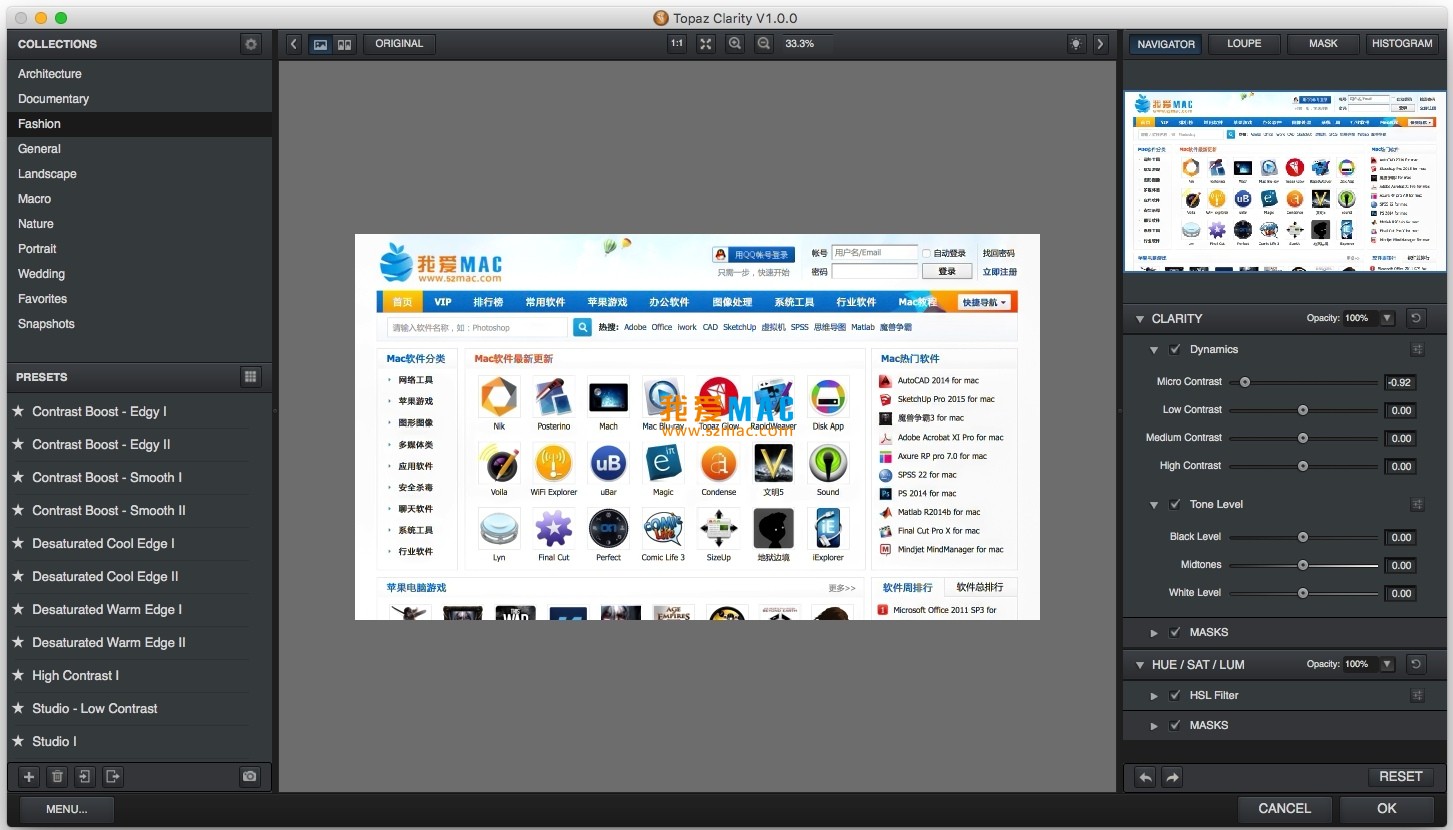The height and width of the screenshot is (830, 1453).
Task: Collapse the CLARITY section
Action: click(x=1140, y=319)
